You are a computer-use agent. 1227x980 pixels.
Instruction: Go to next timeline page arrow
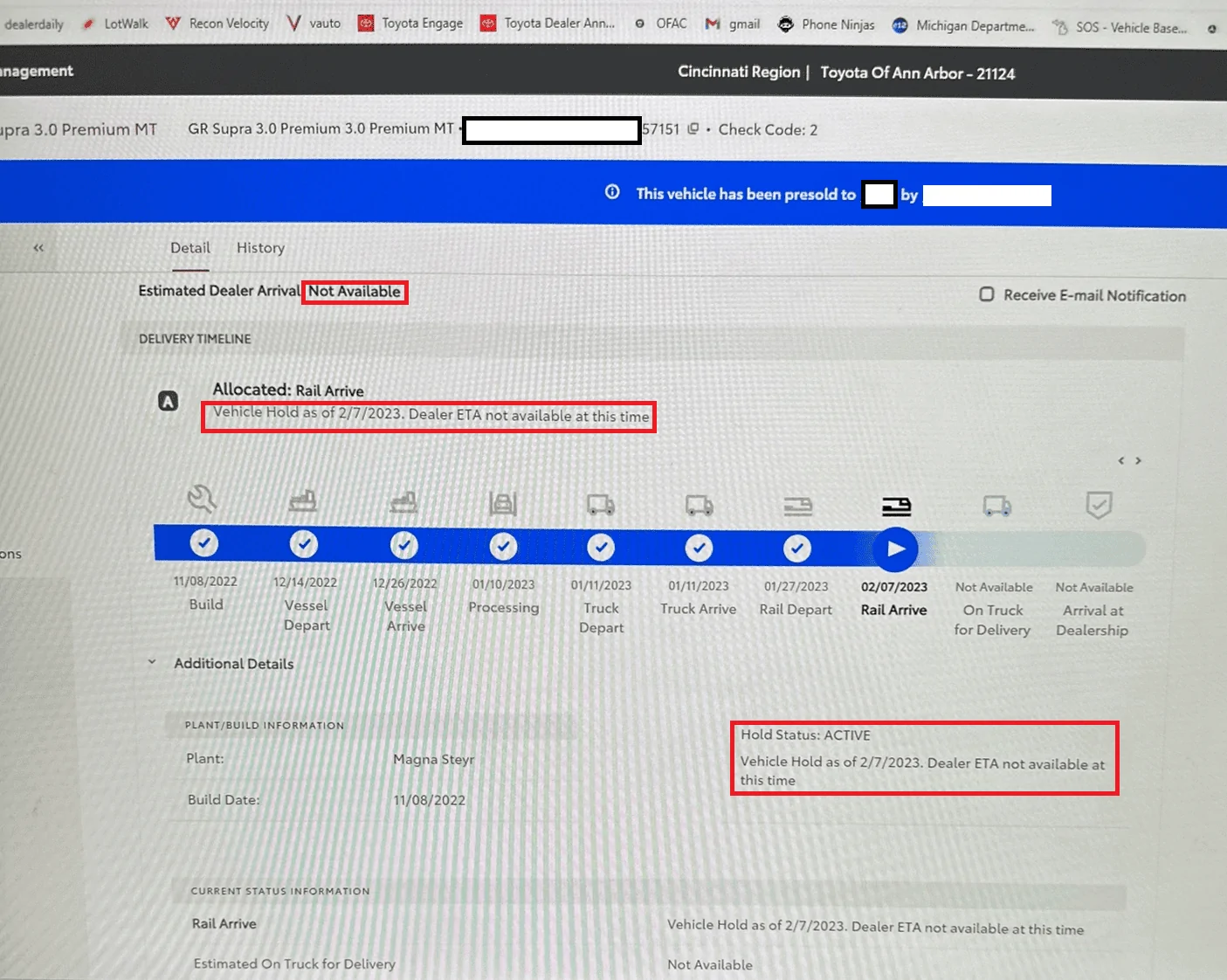coord(1138,460)
